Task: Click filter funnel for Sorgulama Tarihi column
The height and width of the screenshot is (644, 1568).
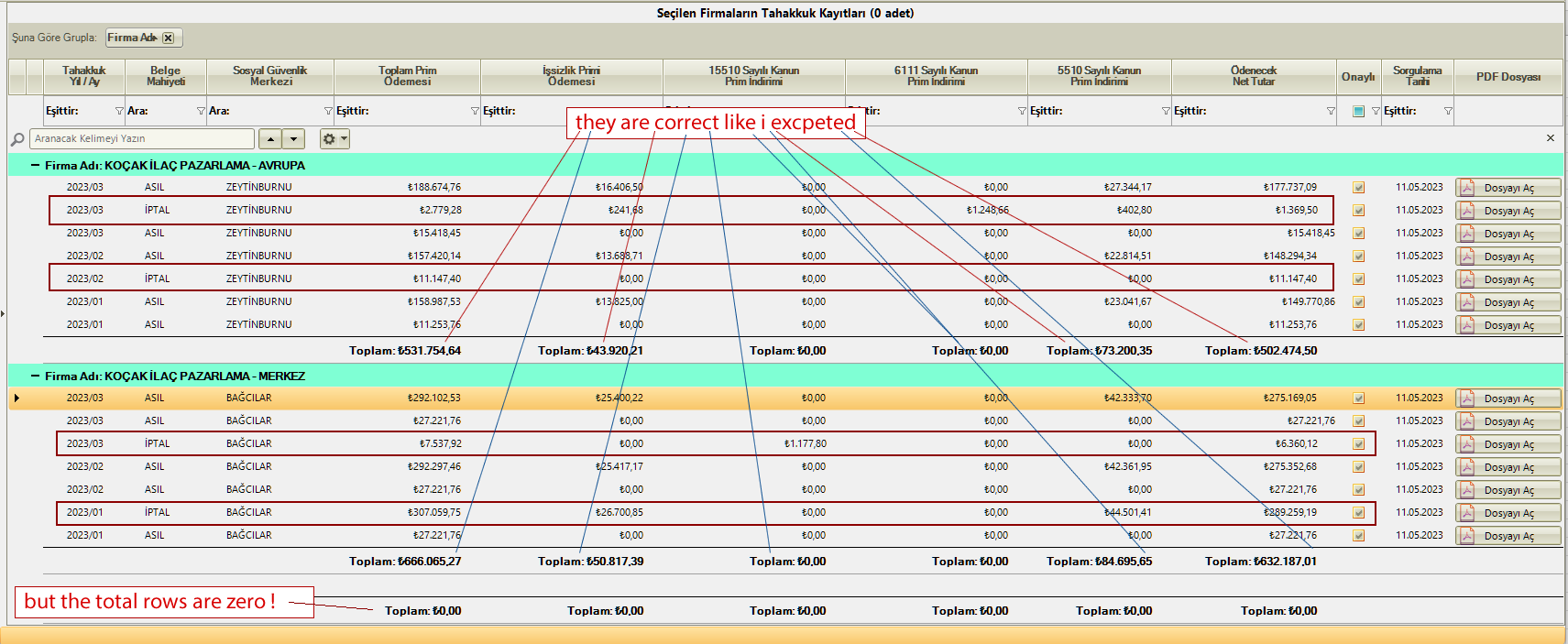Action: 1448,111
